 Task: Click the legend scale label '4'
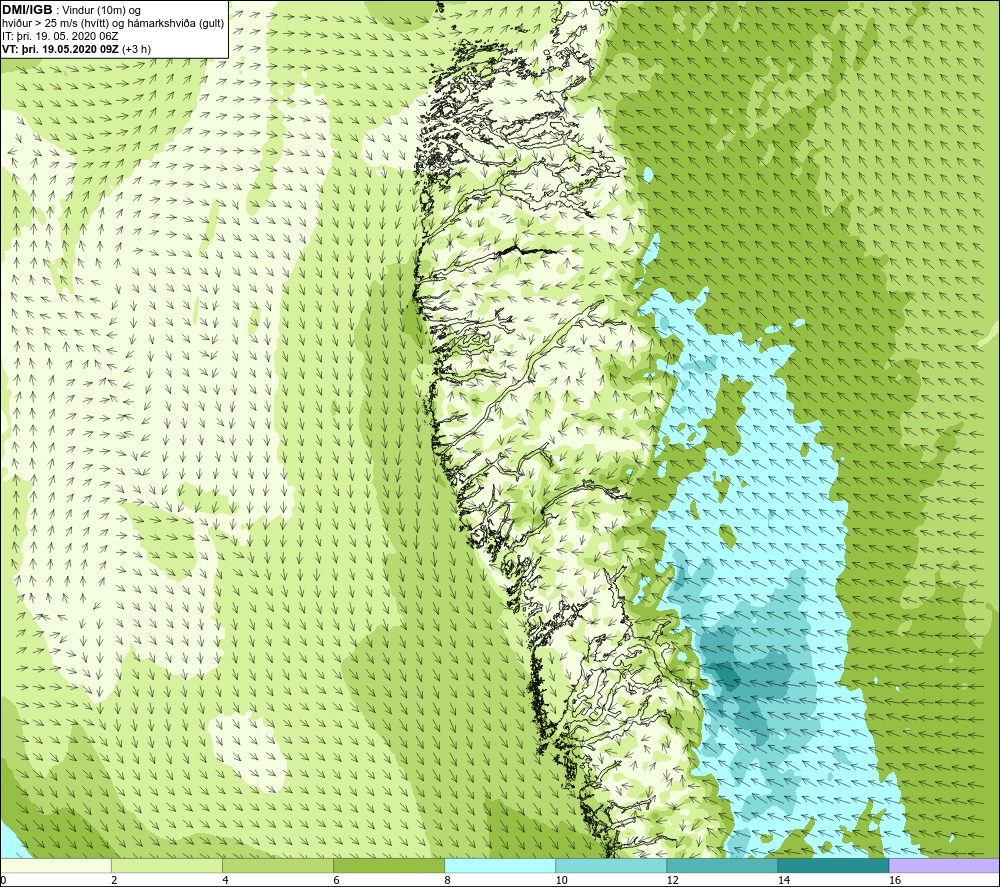[225, 881]
